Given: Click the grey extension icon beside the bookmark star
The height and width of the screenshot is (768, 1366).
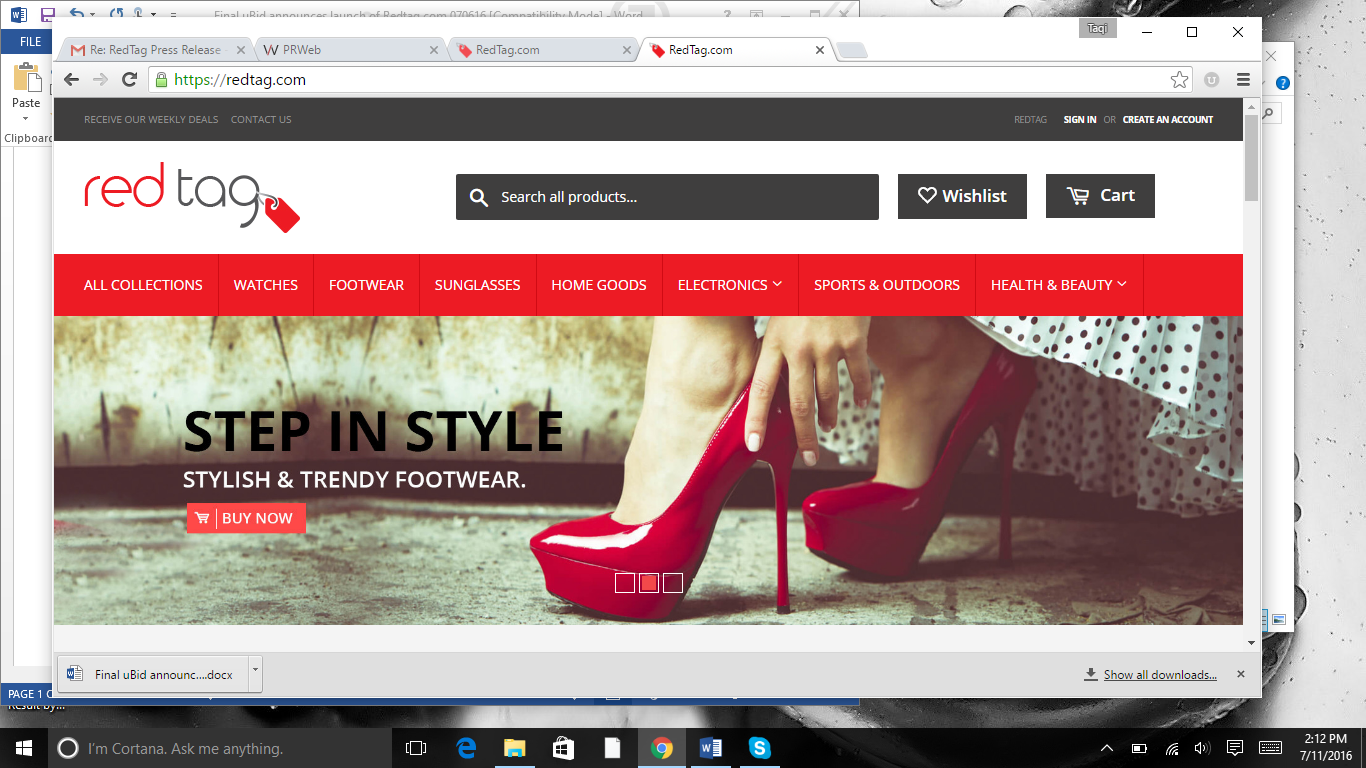Looking at the screenshot, I should click(1212, 80).
